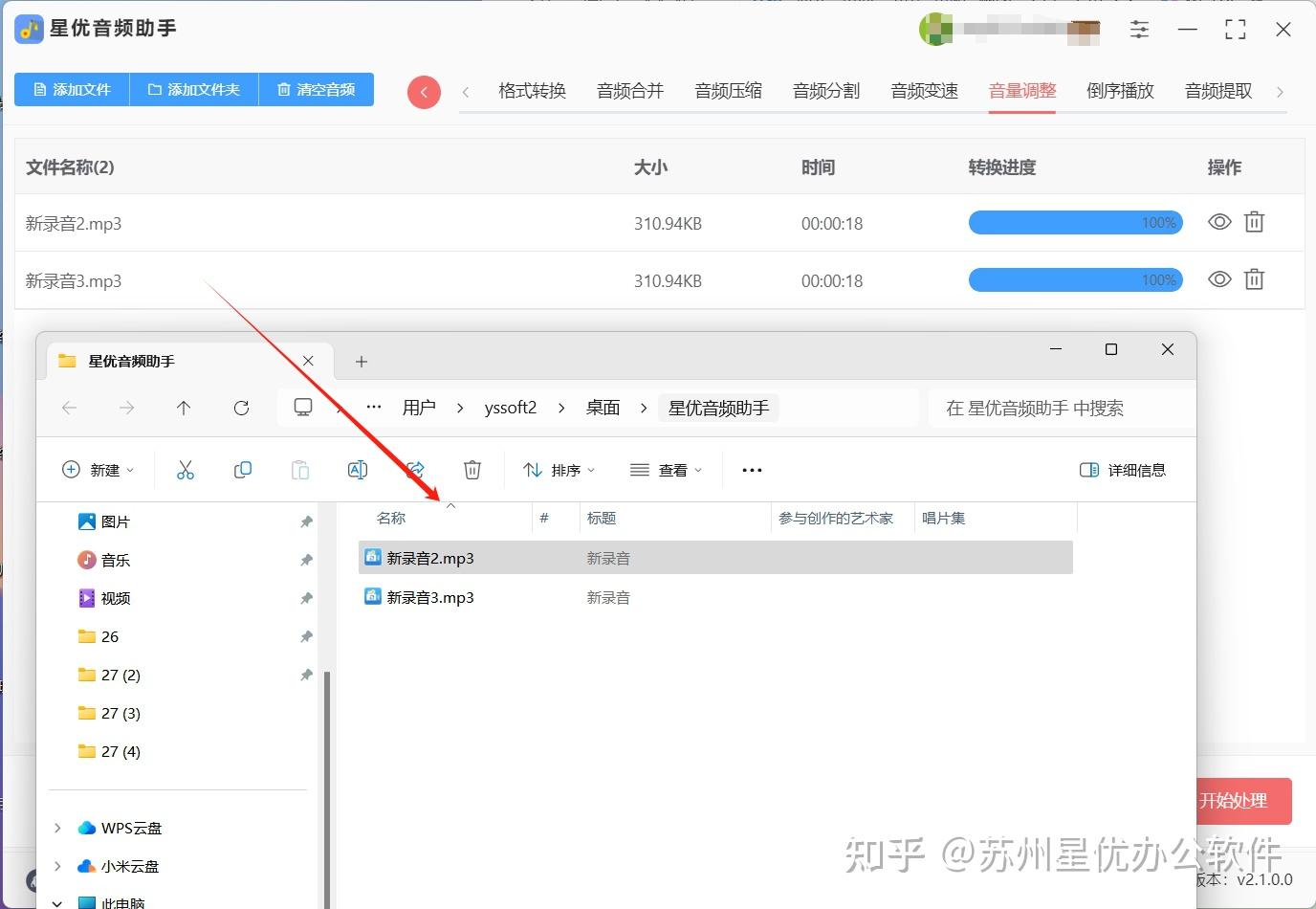Click 桌面 in the breadcrumb path

603,408
